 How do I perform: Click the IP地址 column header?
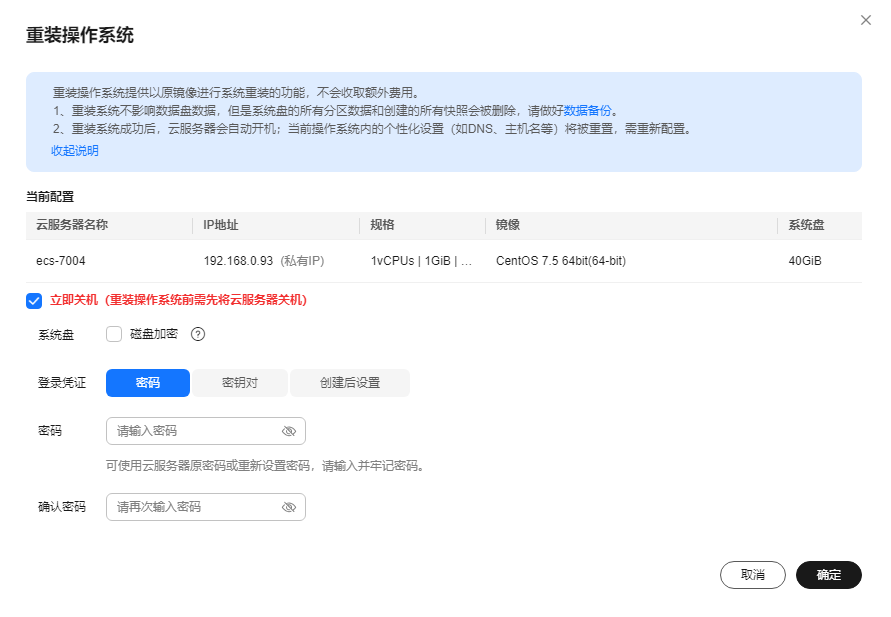[221, 225]
